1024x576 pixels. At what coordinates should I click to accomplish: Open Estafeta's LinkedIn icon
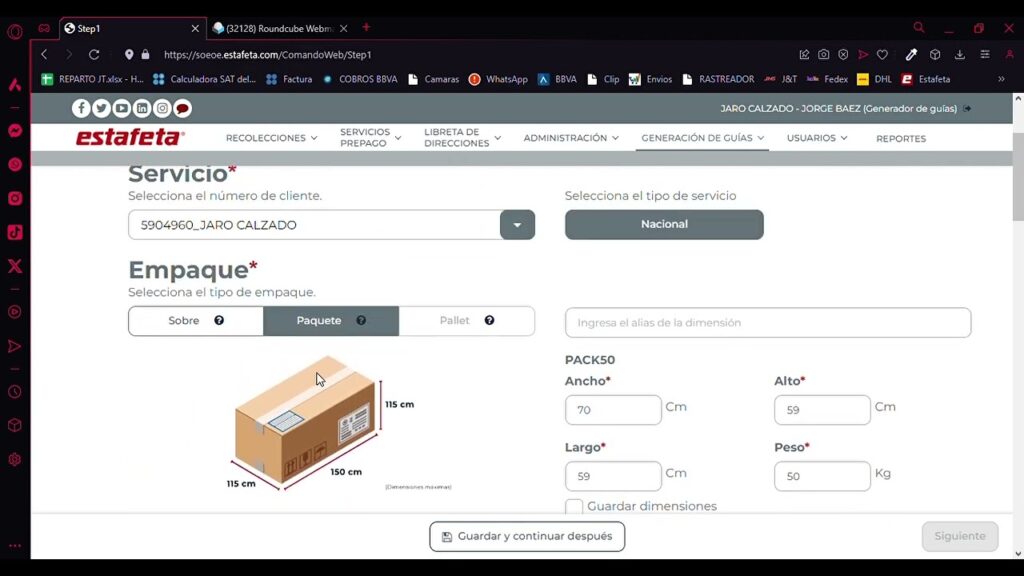(x=142, y=108)
